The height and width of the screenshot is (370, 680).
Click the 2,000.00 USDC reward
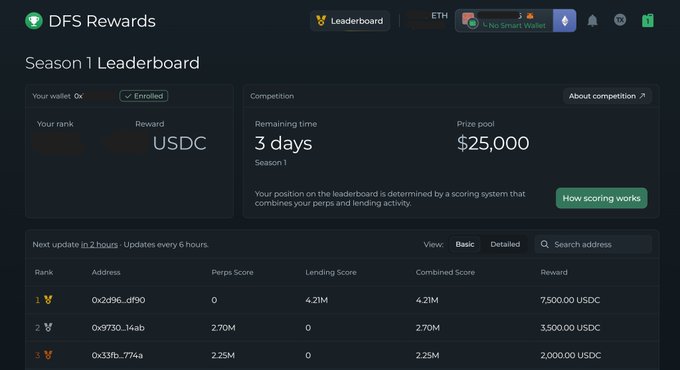pos(571,355)
